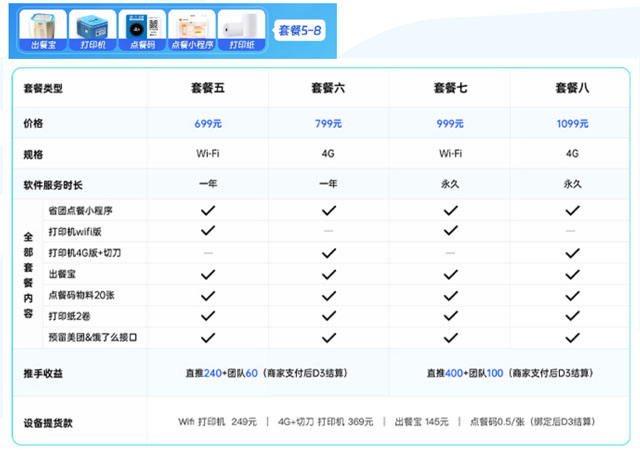Click 套餐六 checkmark for 打印机4G版+切刀
Image resolution: width=640 pixels, height=450 pixels.
pos(329,253)
